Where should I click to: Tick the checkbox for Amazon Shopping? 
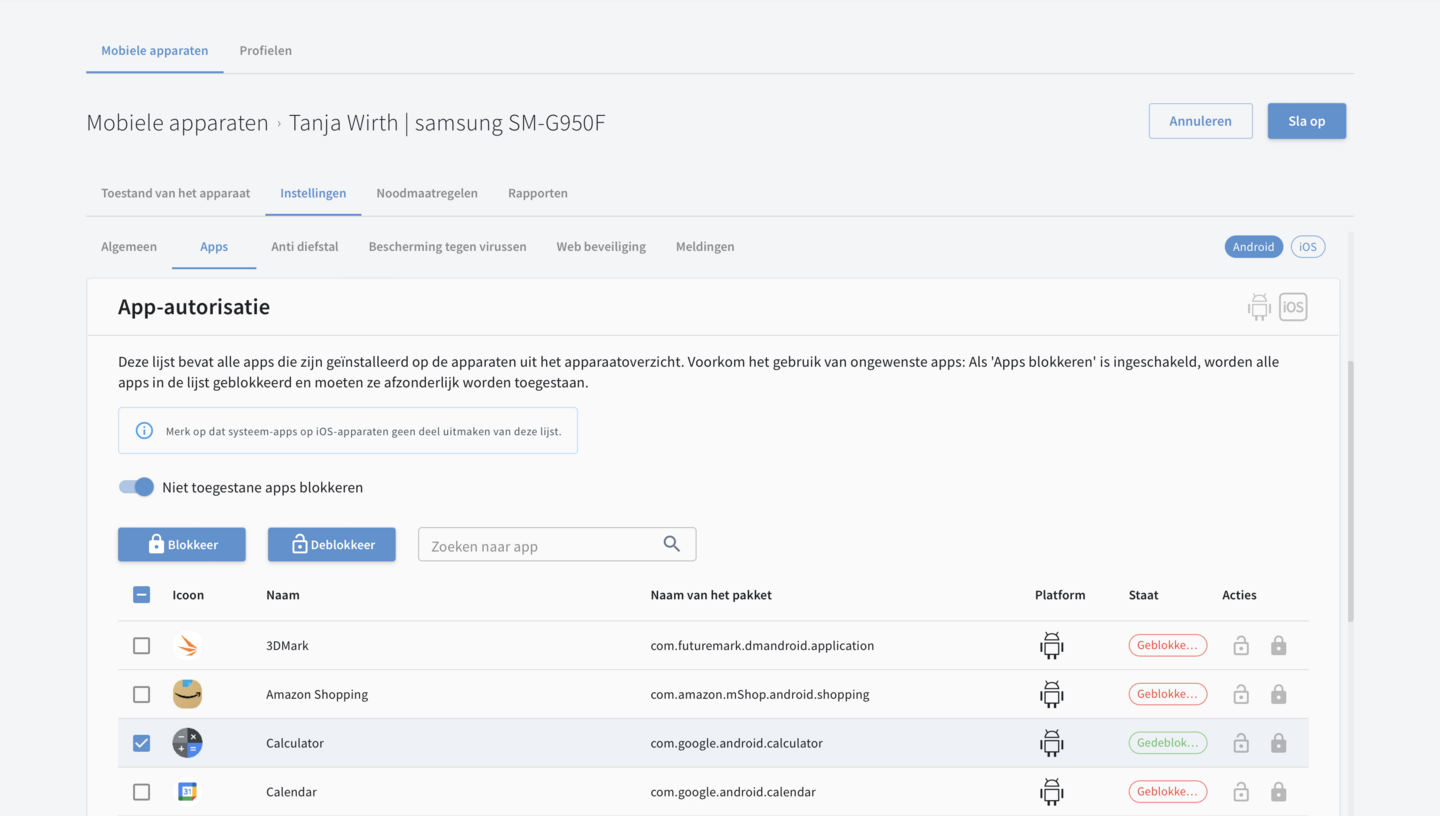click(x=142, y=695)
